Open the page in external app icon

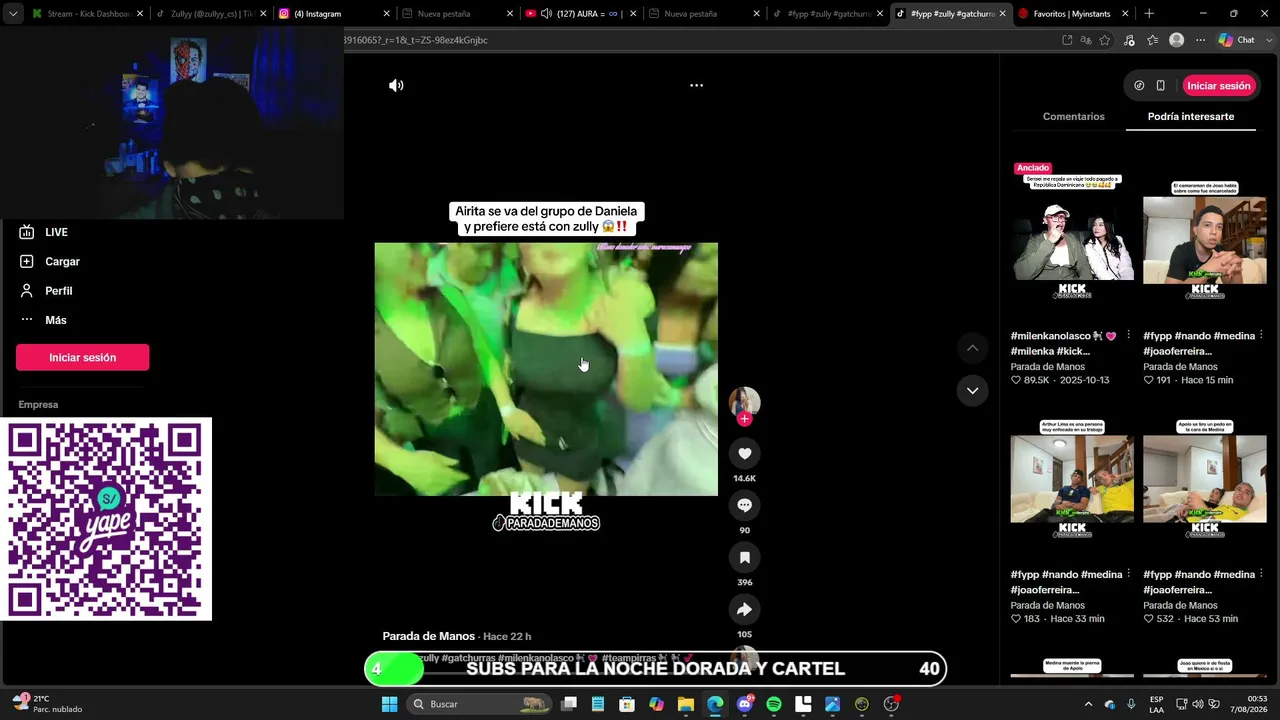[1067, 40]
